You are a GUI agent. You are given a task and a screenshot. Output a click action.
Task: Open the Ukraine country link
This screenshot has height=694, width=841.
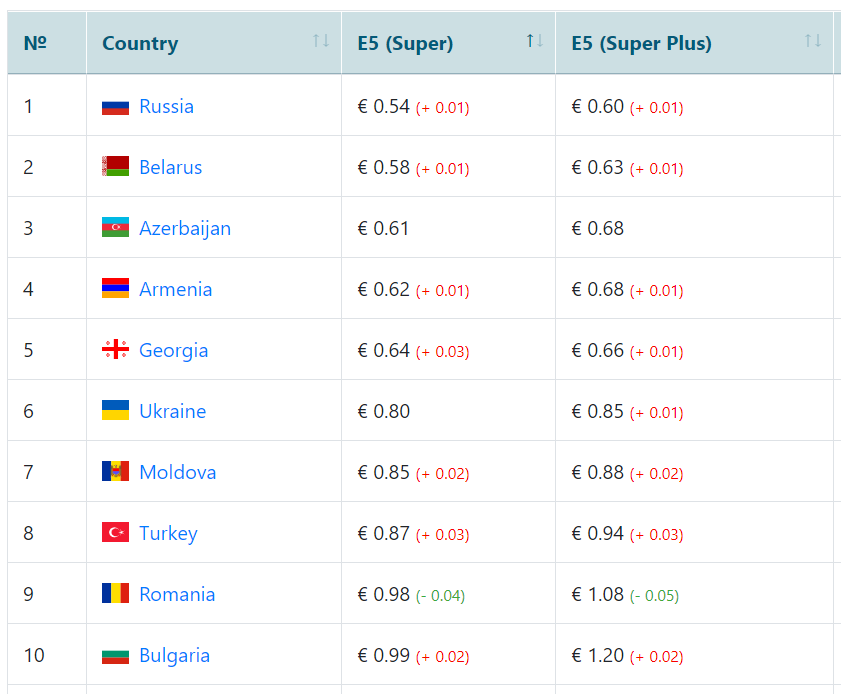(x=172, y=411)
